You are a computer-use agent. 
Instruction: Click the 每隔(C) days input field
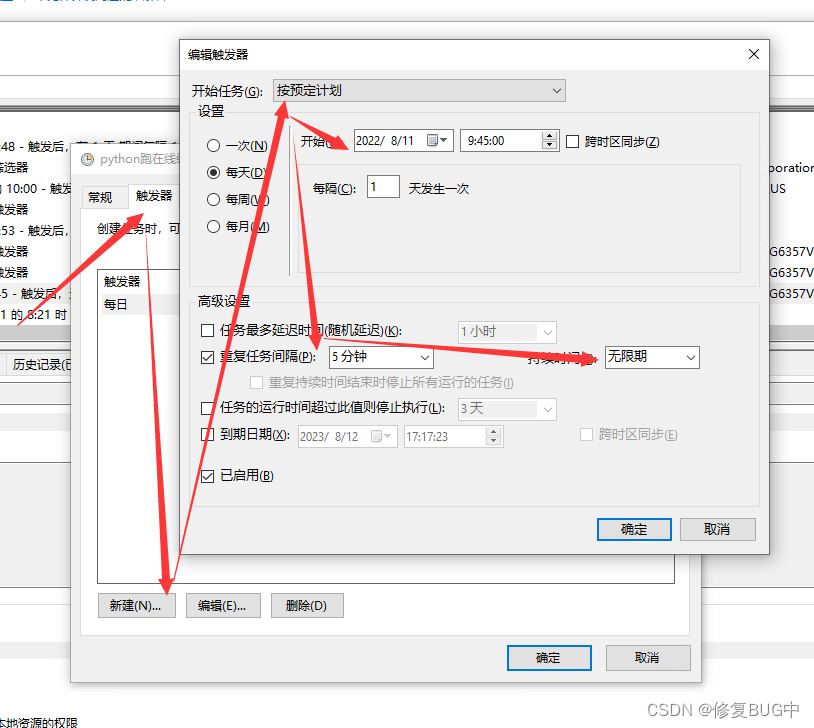pyautogui.click(x=383, y=186)
